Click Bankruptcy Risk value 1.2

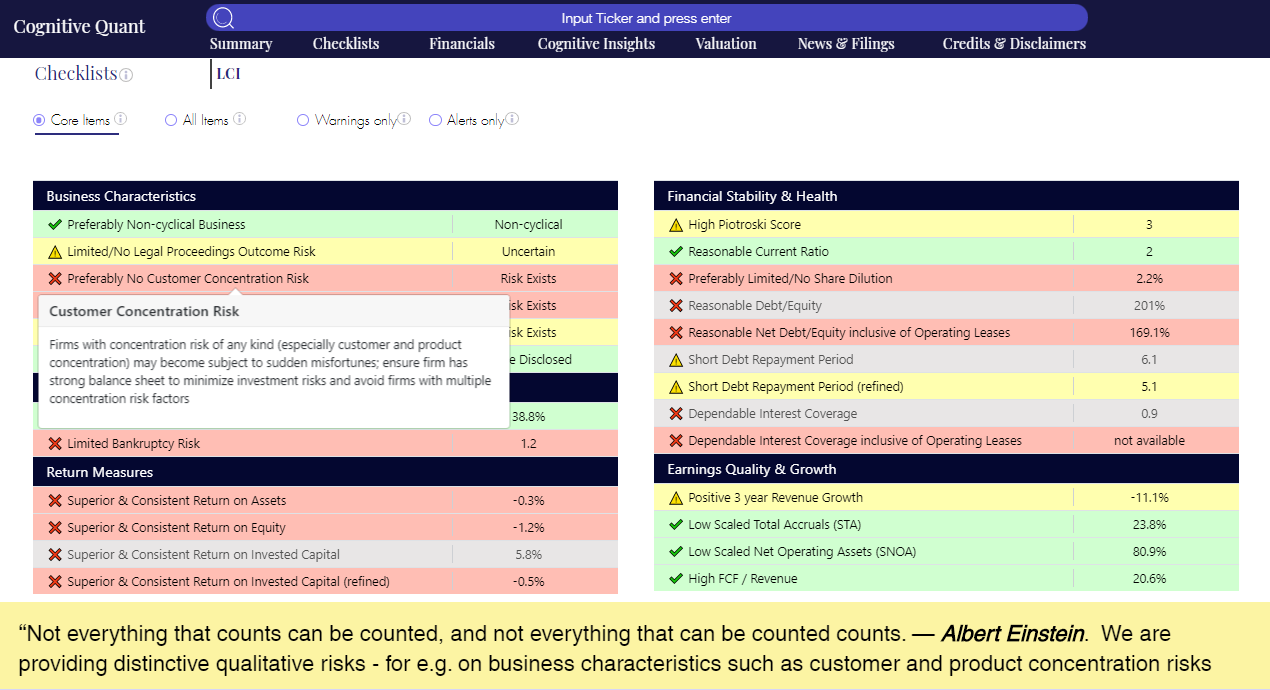[x=529, y=444]
